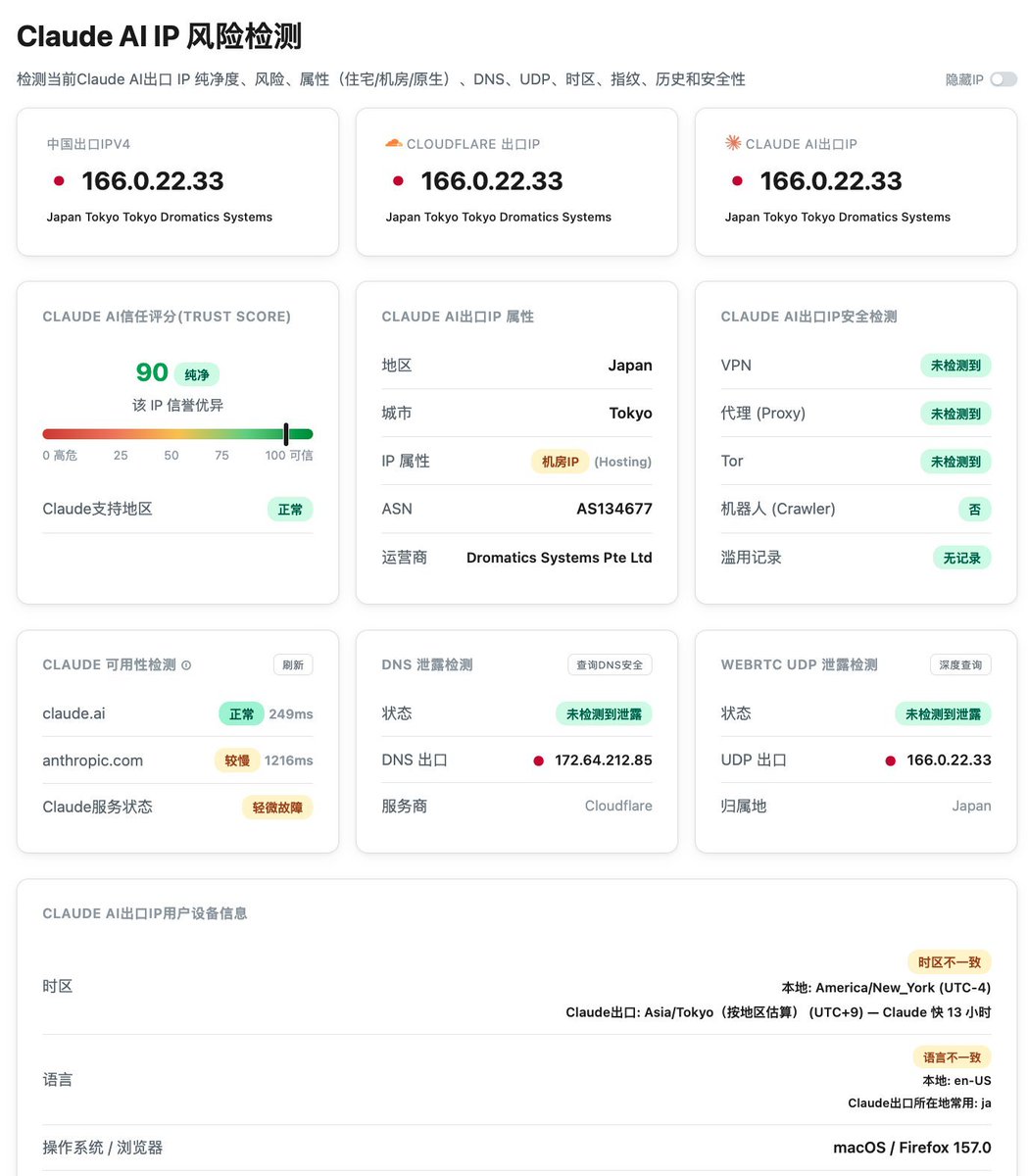Image resolution: width=1028 pixels, height=1176 pixels.
Task: Click the 纯净 badge next to score
Action: [x=197, y=374]
